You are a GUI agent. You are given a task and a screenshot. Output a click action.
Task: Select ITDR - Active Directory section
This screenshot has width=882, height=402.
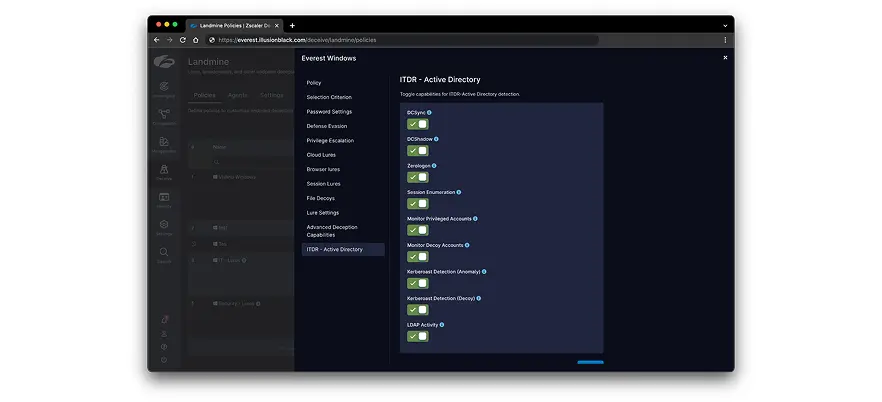pyautogui.click(x=343, y=249)
